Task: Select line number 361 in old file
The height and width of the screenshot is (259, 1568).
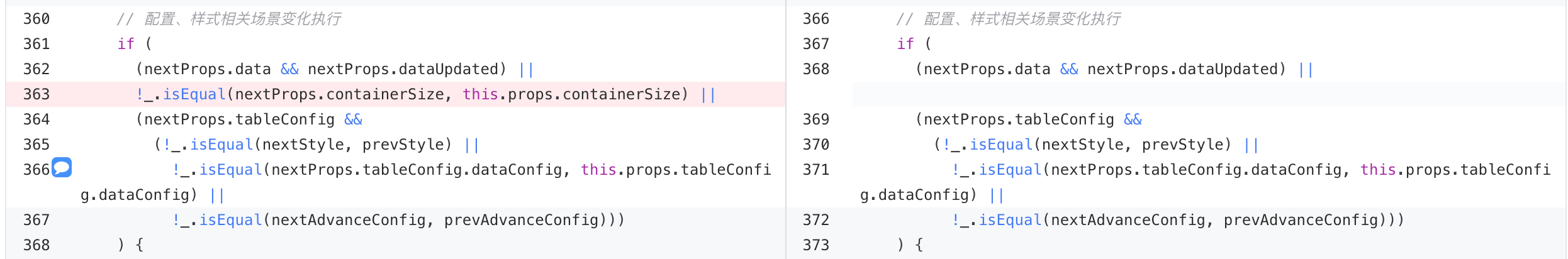Action: 36,44
